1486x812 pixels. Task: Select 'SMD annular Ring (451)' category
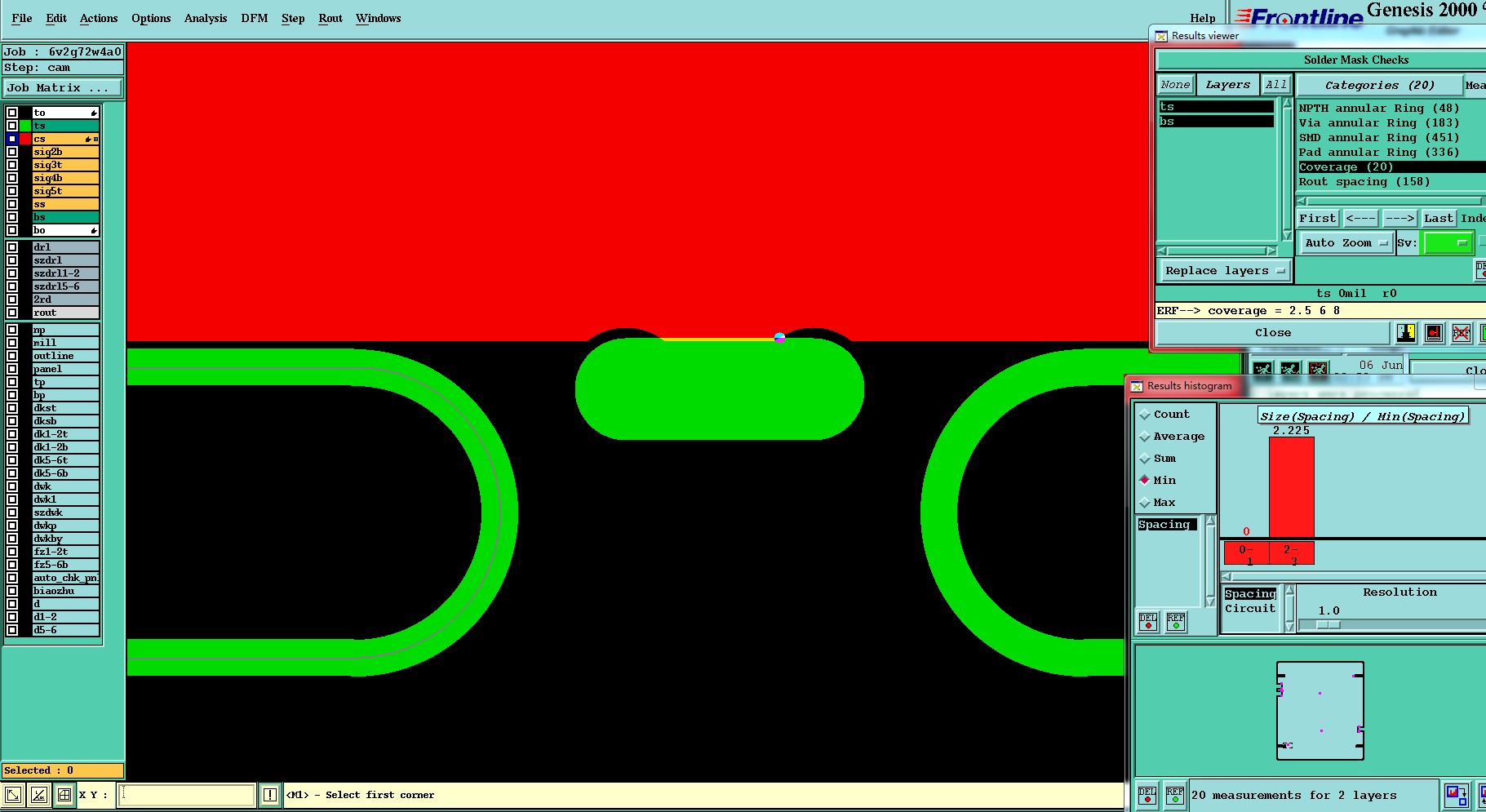point(1379,138)
